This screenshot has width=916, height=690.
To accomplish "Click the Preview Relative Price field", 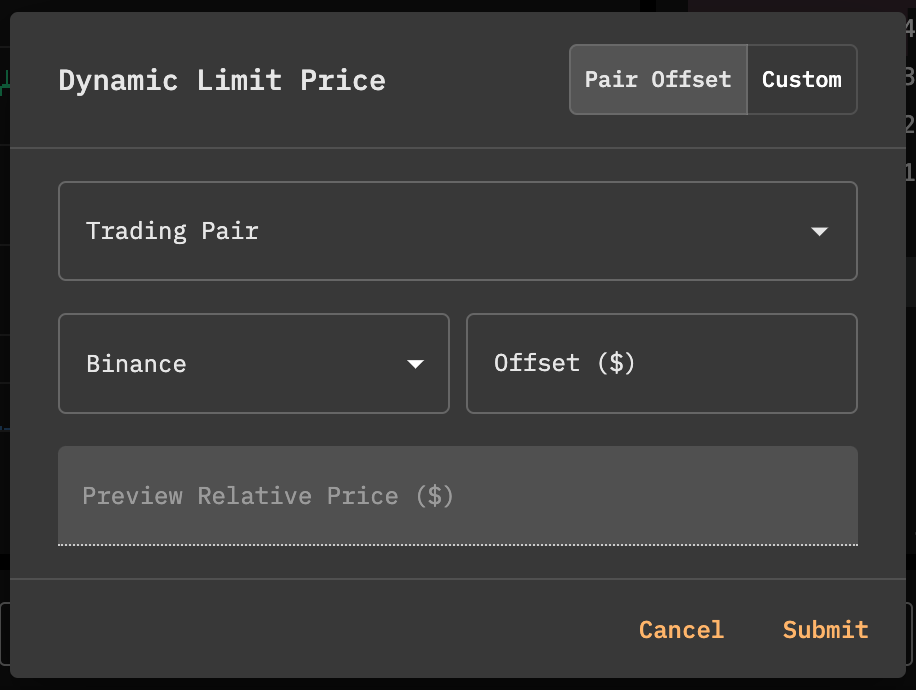I will (457, 496).
